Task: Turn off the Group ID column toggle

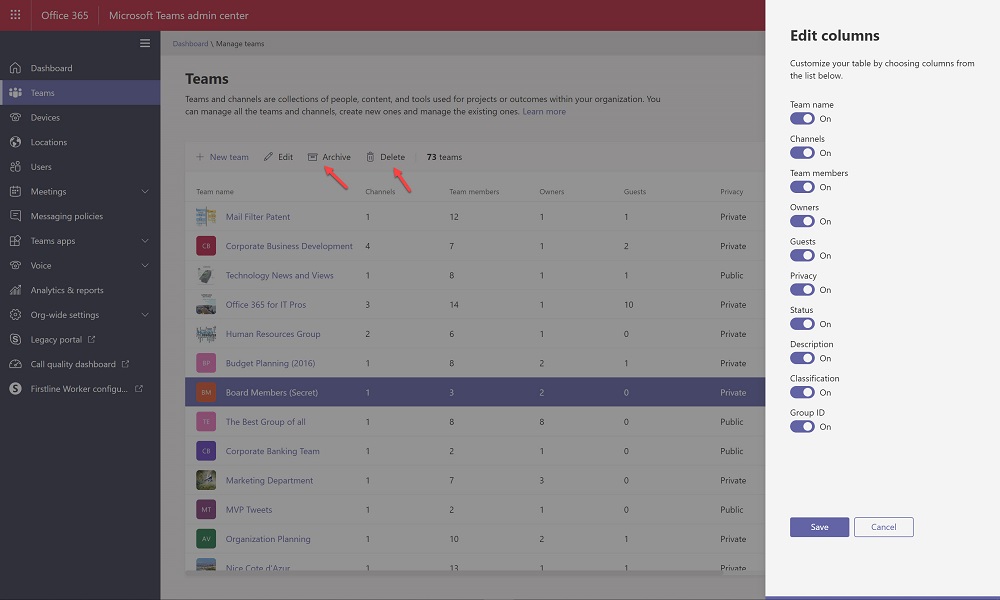Action: (x=802, y=427)
